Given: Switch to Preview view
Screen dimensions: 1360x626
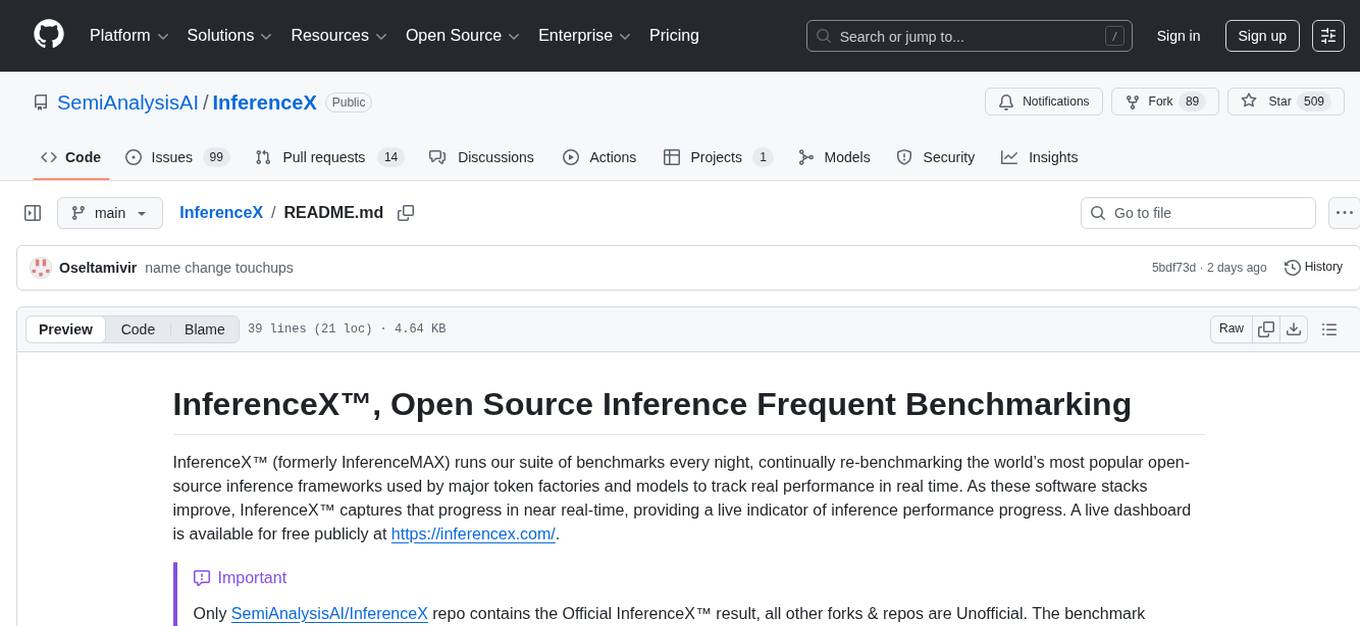Looking at the screenshot, I should click(x=66, y=329).
